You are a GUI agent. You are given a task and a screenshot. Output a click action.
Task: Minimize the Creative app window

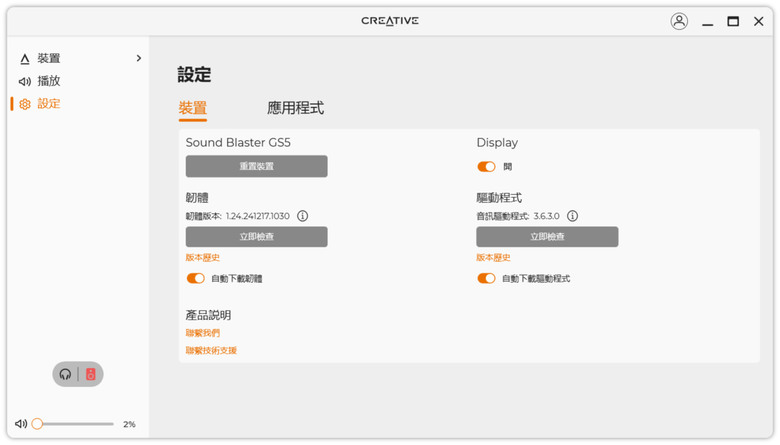(x=707, y=22)
